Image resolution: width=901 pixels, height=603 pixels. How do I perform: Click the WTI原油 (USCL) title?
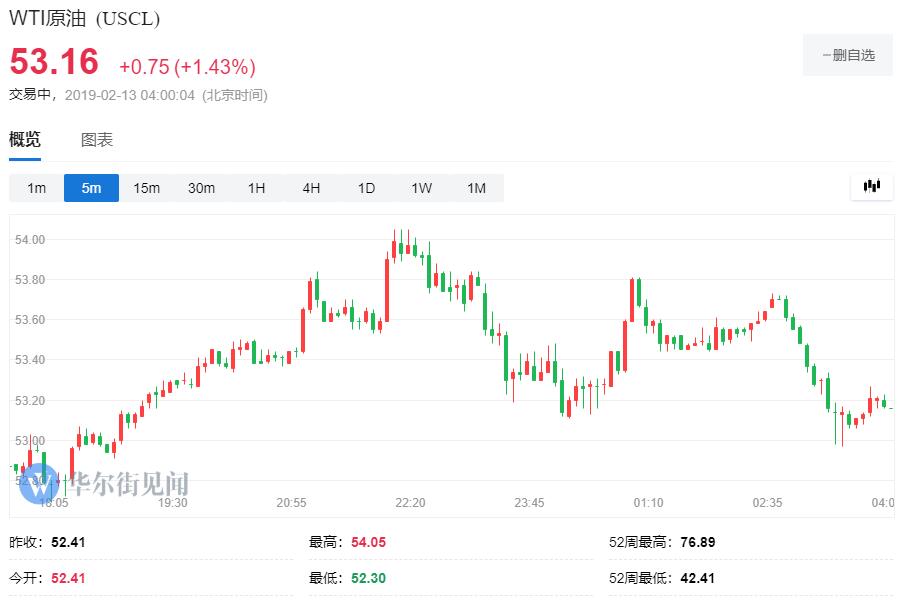click(x=85, y=18)
